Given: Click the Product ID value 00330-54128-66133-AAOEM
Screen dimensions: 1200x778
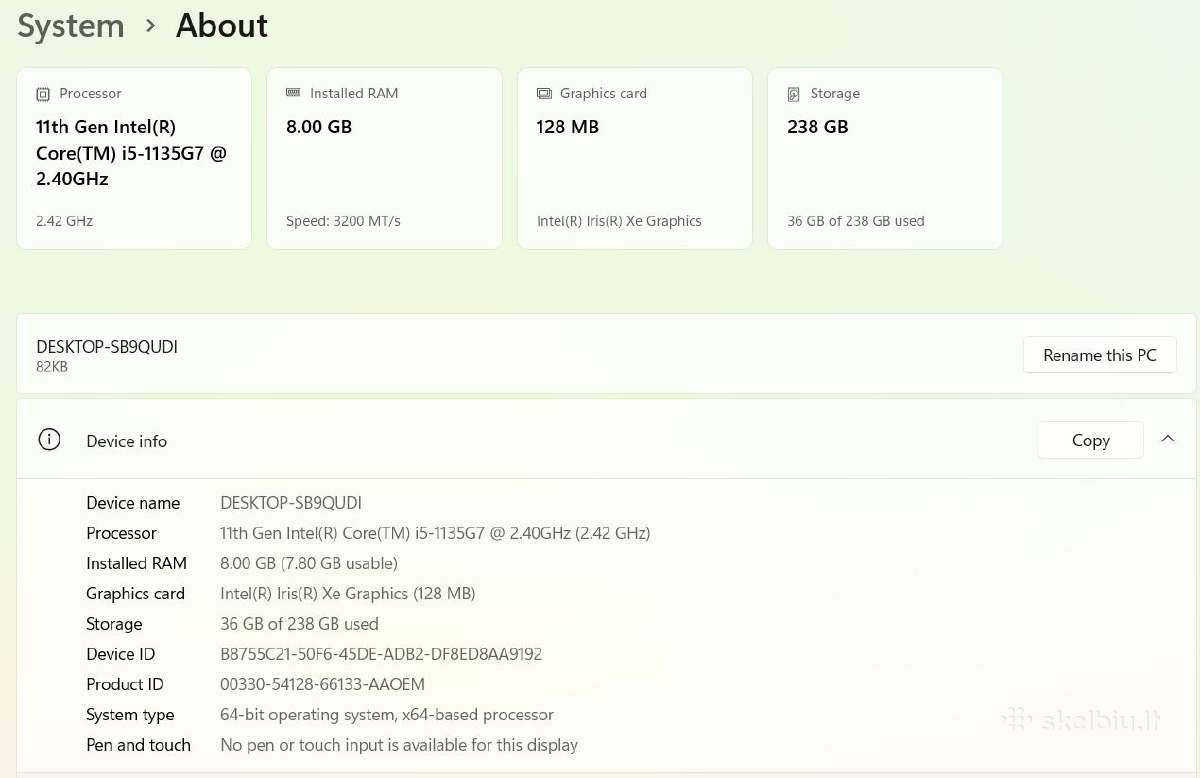Looking at the screenshot, I should [x=322, y=684].
